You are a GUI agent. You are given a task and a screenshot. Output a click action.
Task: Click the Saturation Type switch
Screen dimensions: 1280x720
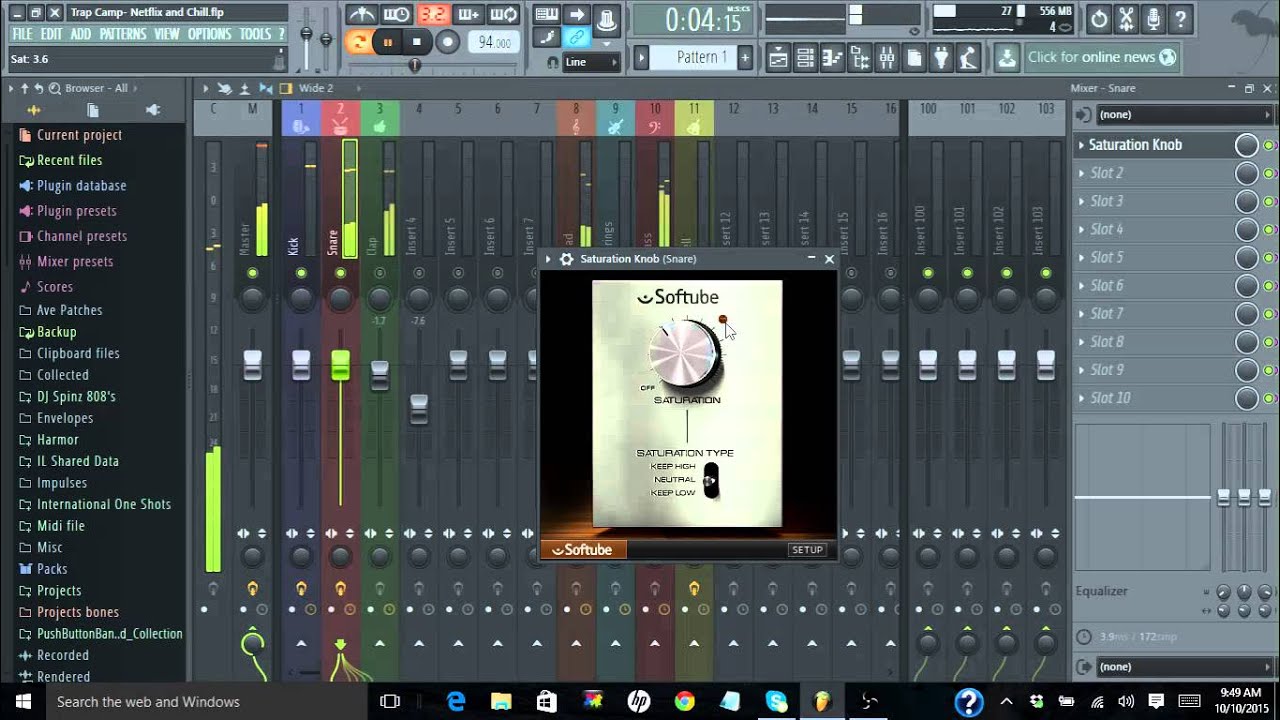[x=710, y=480]
